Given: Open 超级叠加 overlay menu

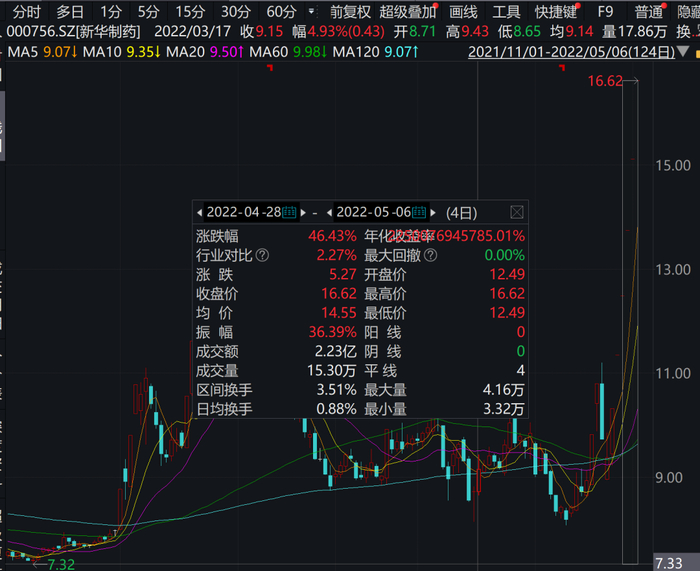Looking at the screenshot, I should [x=408, y=12].
